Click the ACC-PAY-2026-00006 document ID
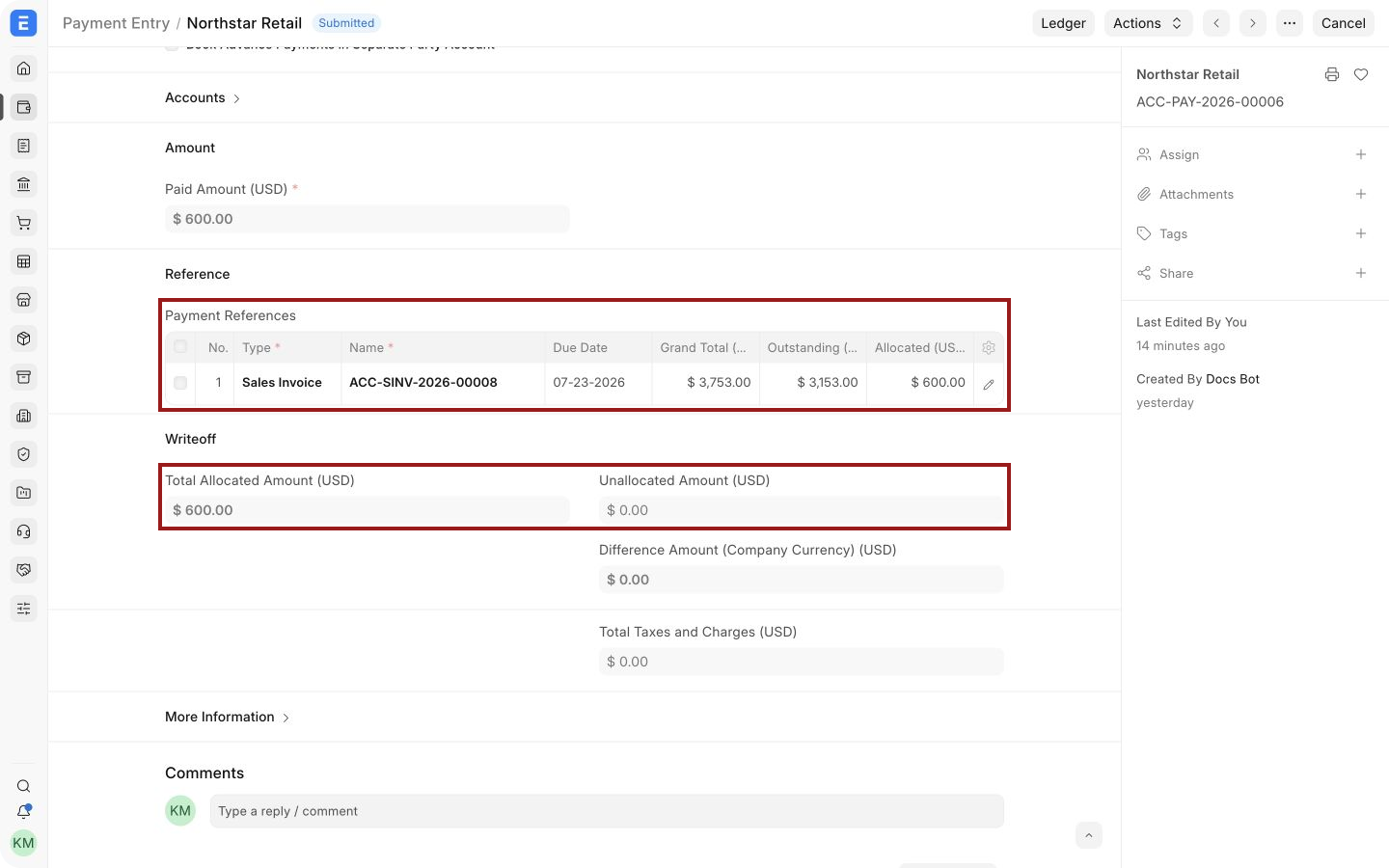The width and height of the screenshot is (1389, 868). (x=1210, y=101)
